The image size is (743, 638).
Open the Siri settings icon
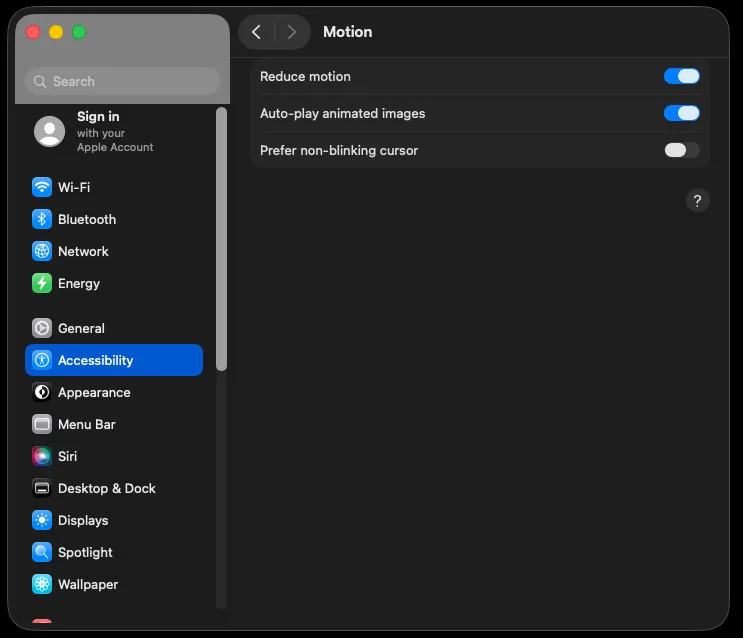pos(41,456)
